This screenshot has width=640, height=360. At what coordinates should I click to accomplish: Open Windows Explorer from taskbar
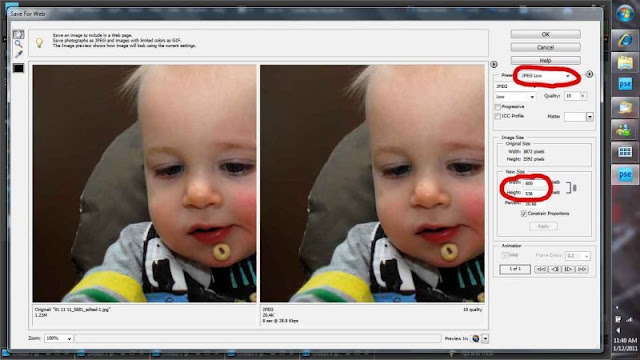(625, 62)
